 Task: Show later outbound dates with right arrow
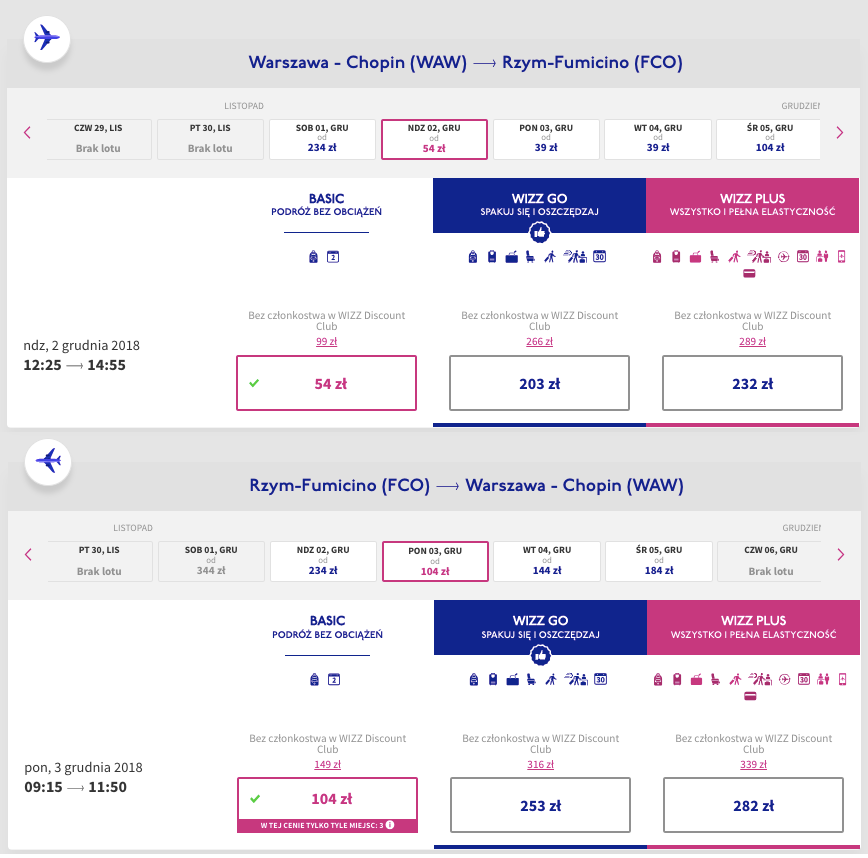point(840,132)
